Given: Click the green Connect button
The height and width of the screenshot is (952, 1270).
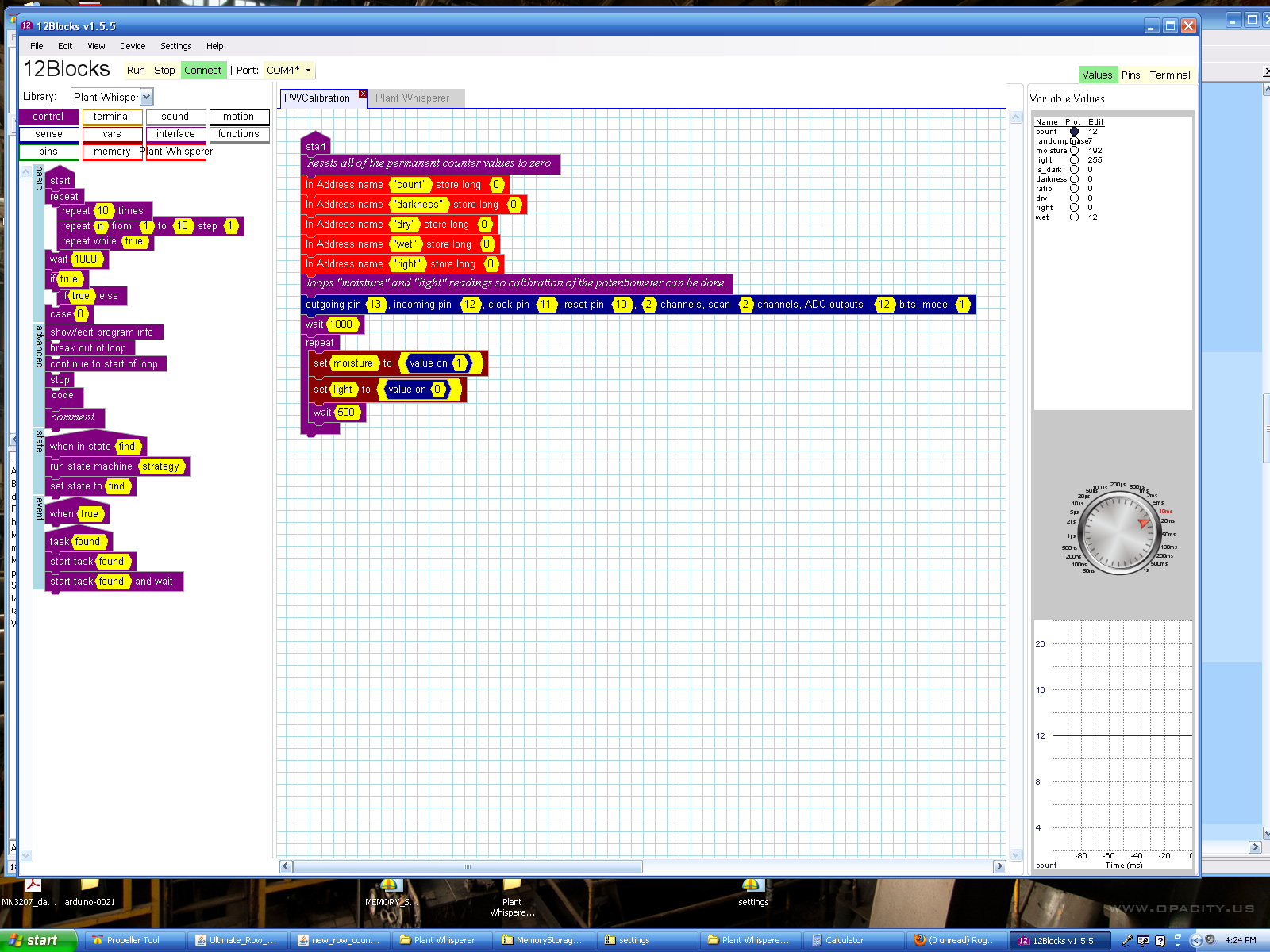Looking at the screenshot, I should pos(203,70).
